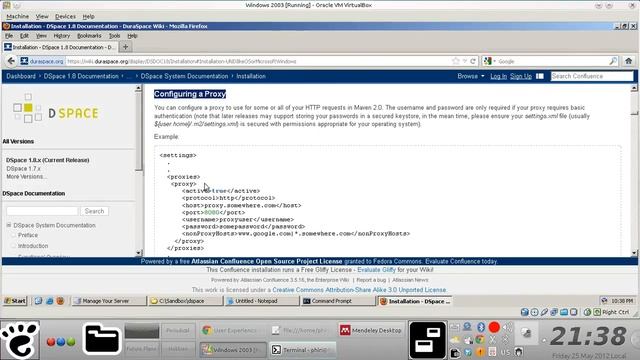
Task: Open the Firefox File menu
Action: pos(9,36)
